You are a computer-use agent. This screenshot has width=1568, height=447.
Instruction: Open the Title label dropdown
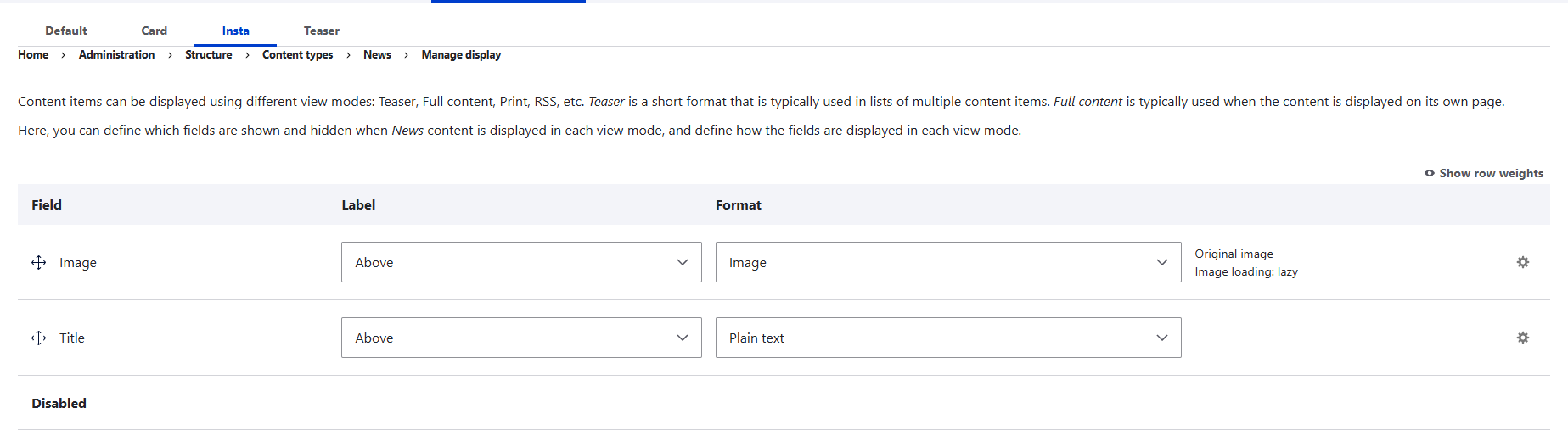(521, 338)
